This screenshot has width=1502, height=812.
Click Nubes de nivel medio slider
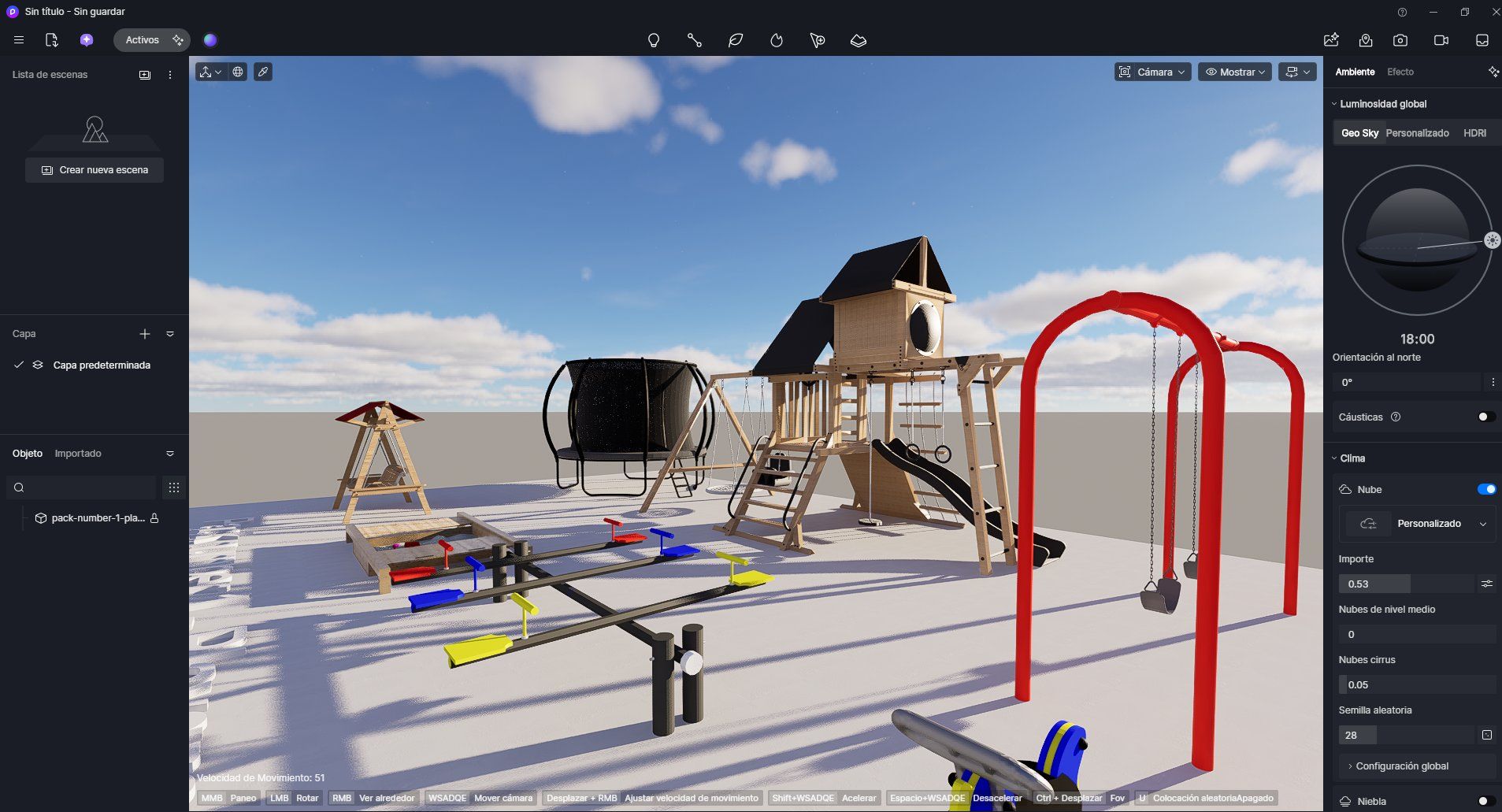pos(1417,634)
